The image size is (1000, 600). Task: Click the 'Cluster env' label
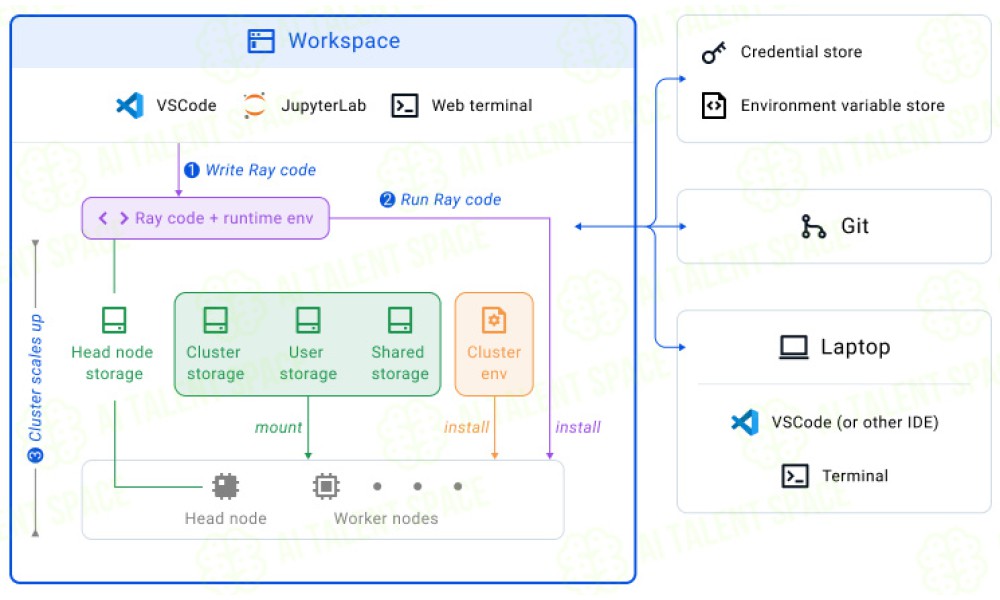pyautogui.click(x=494, y=363)
